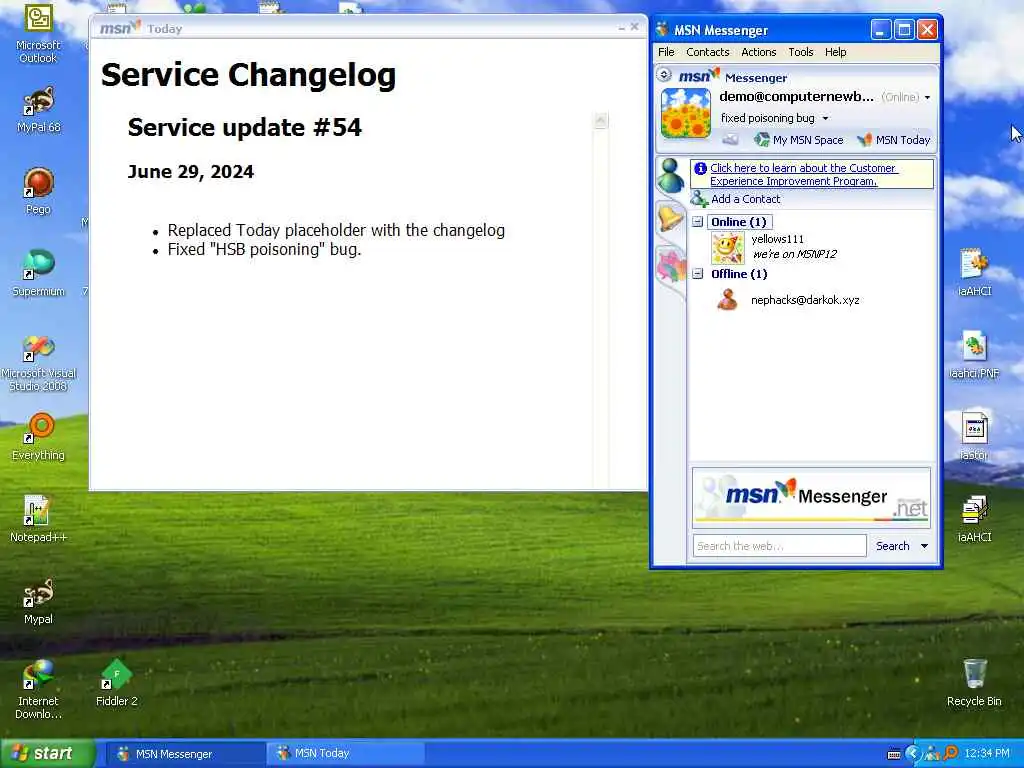This screenshot has height=768, width=1024.
Task: Select contact yellows111
Action: tap(777, 239)
